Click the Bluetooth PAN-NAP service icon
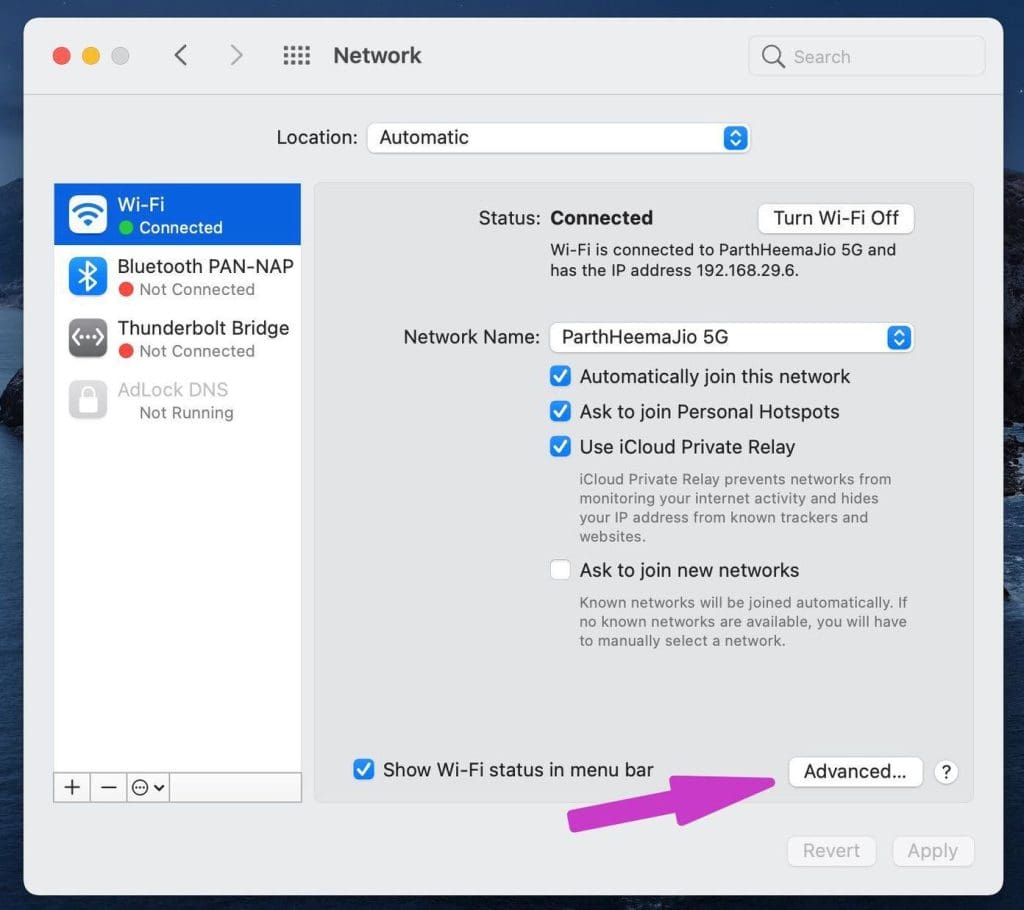This screenshot has width=1024, height=910. pos(88,276)
